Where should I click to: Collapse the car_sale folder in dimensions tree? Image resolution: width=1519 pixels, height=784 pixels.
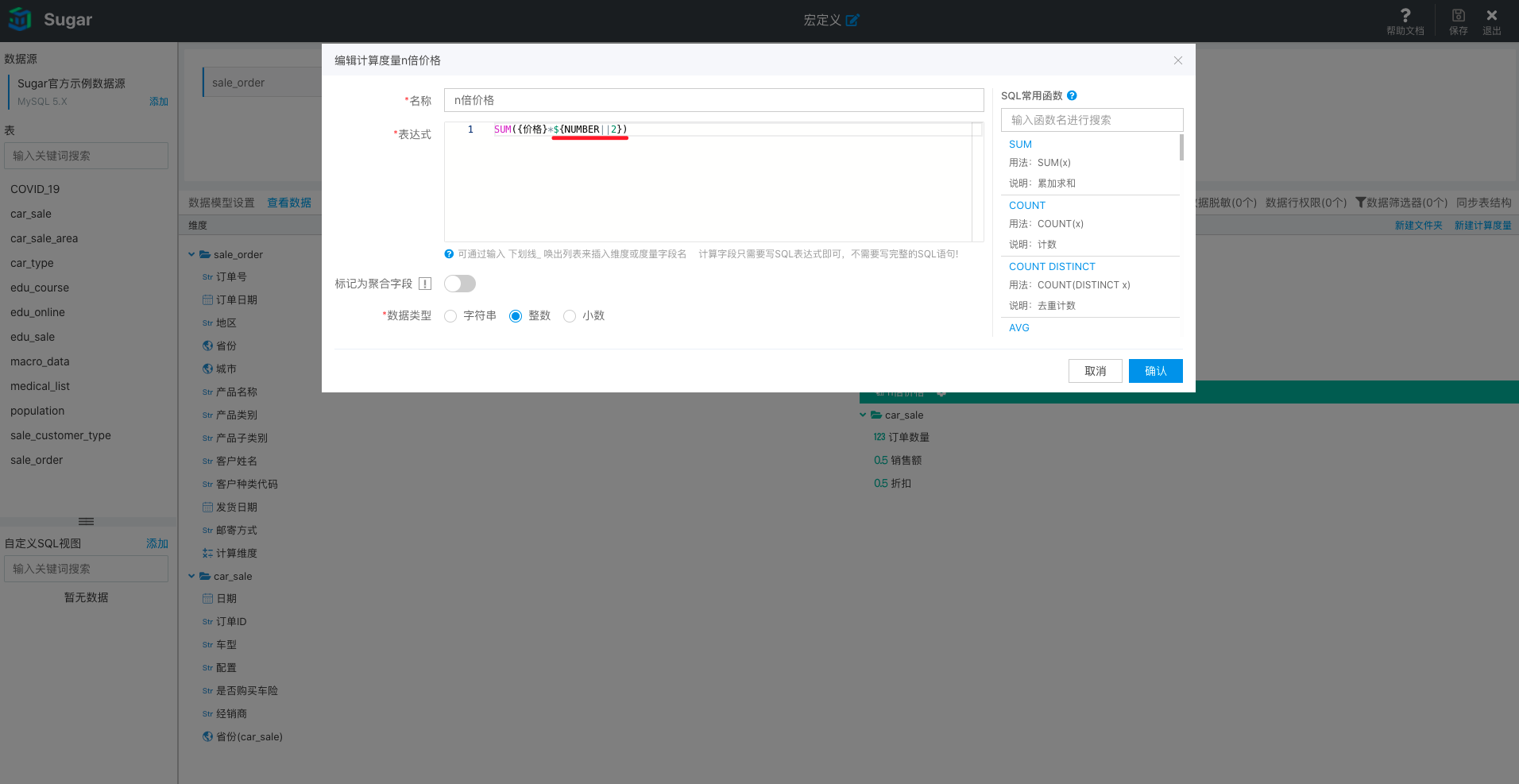[191, 576]
